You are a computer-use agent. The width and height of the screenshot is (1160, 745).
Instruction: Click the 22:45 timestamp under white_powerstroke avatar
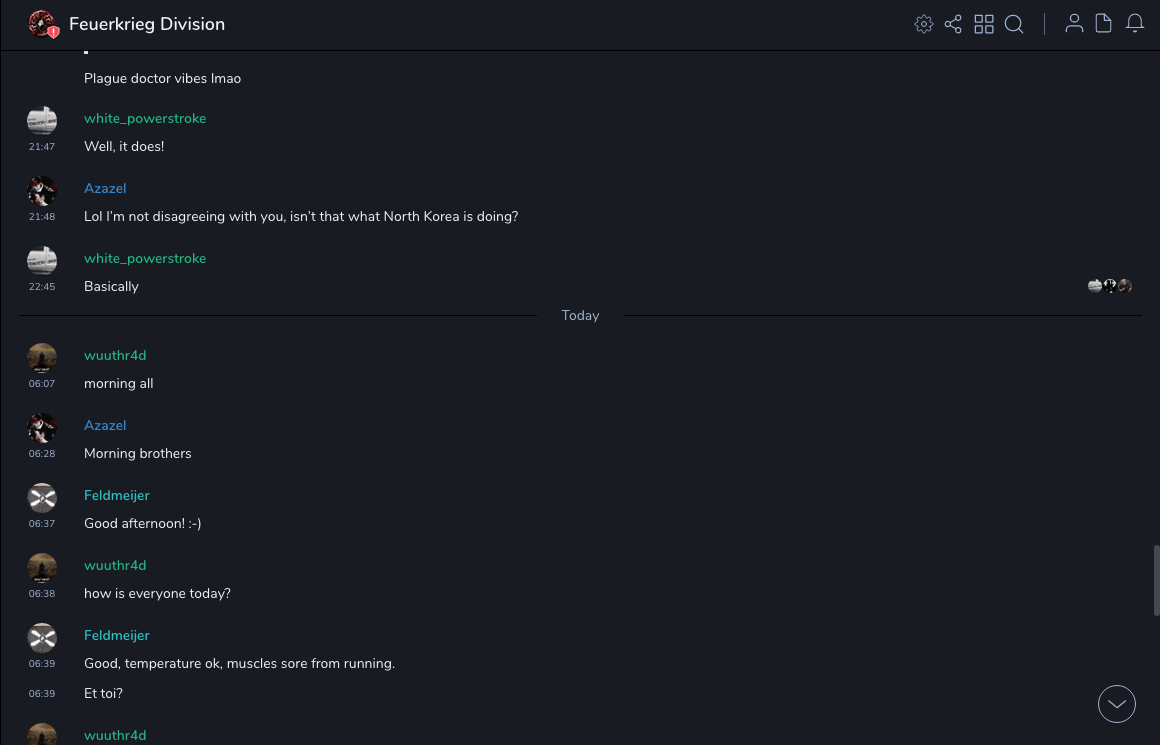click(42, 286)
